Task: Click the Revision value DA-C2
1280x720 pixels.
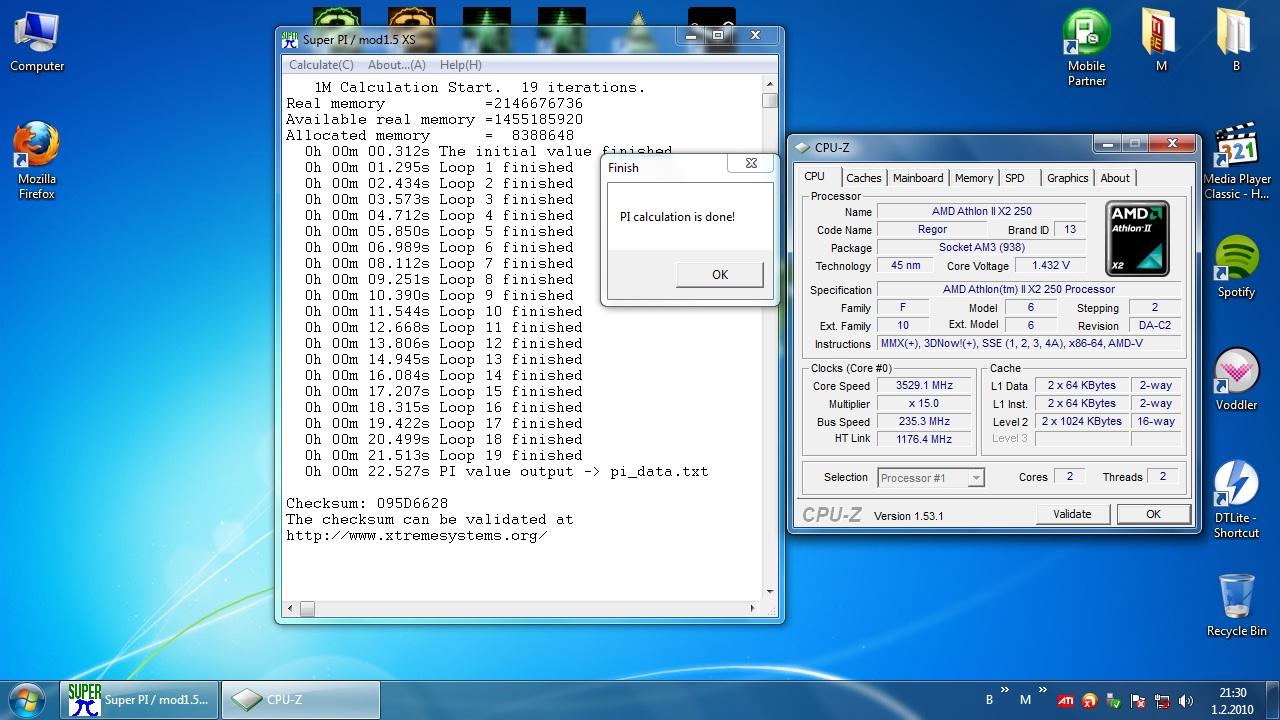Action: (x=1155, y=326)
